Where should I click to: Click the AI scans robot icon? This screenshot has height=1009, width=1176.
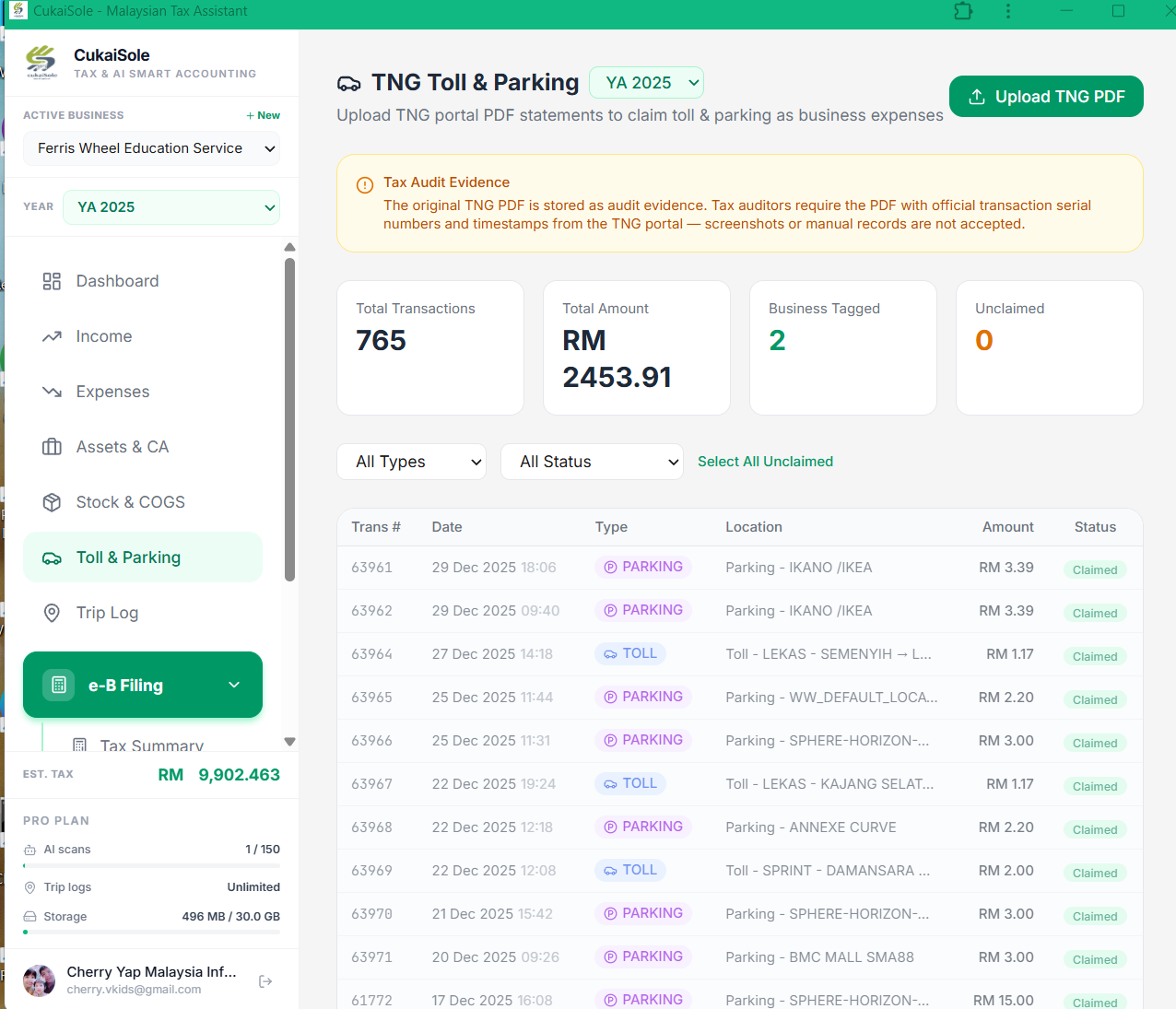(x=30, y=850)
